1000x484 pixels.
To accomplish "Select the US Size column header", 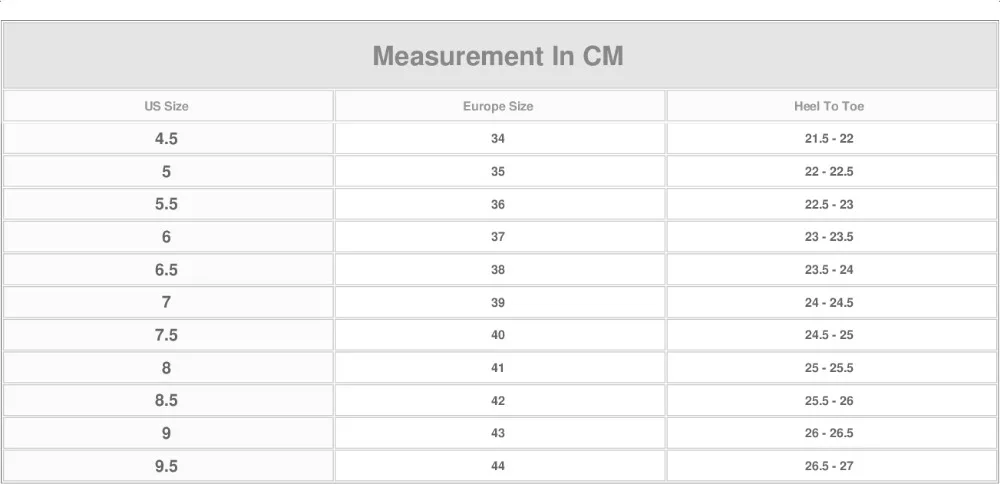I will point(166,106).
